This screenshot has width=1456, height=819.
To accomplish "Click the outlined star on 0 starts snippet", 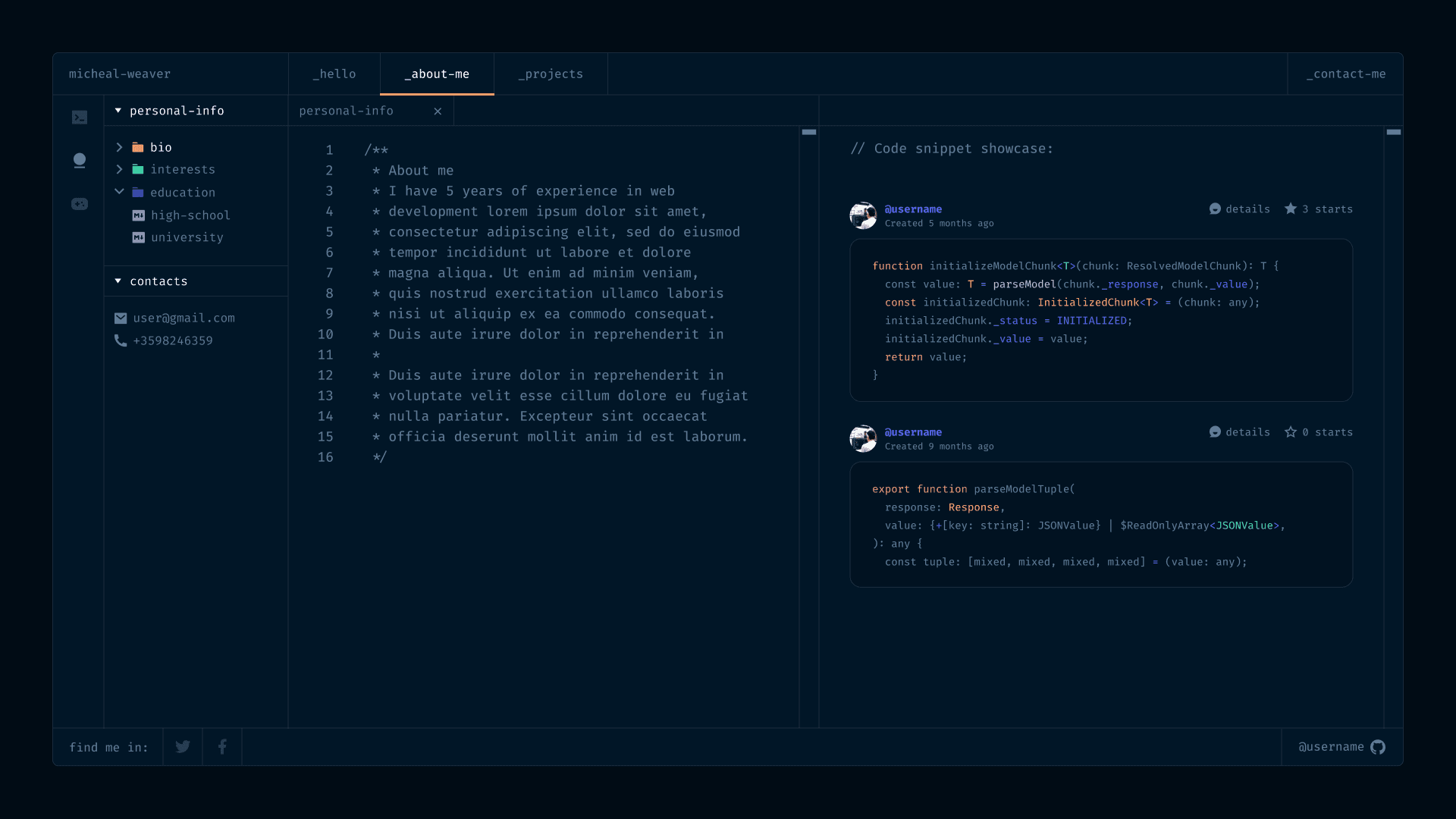I will (1291, 431).
